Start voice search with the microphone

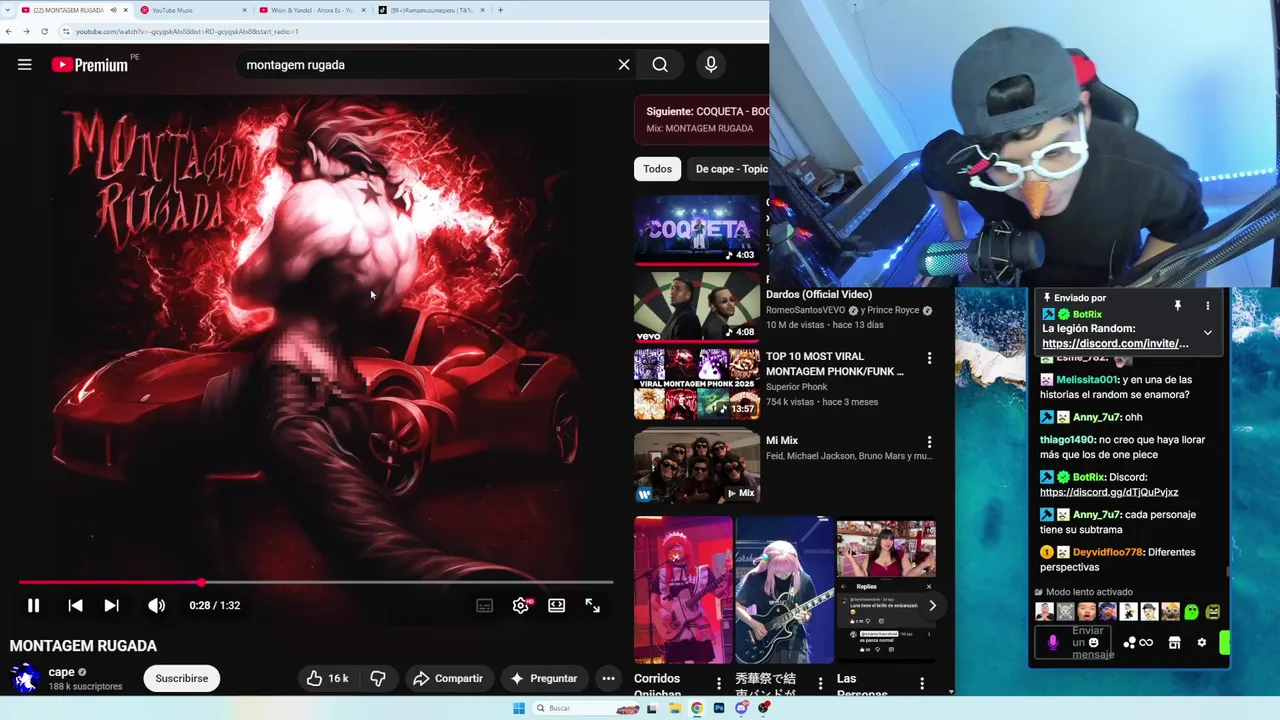tap(711, 65)
